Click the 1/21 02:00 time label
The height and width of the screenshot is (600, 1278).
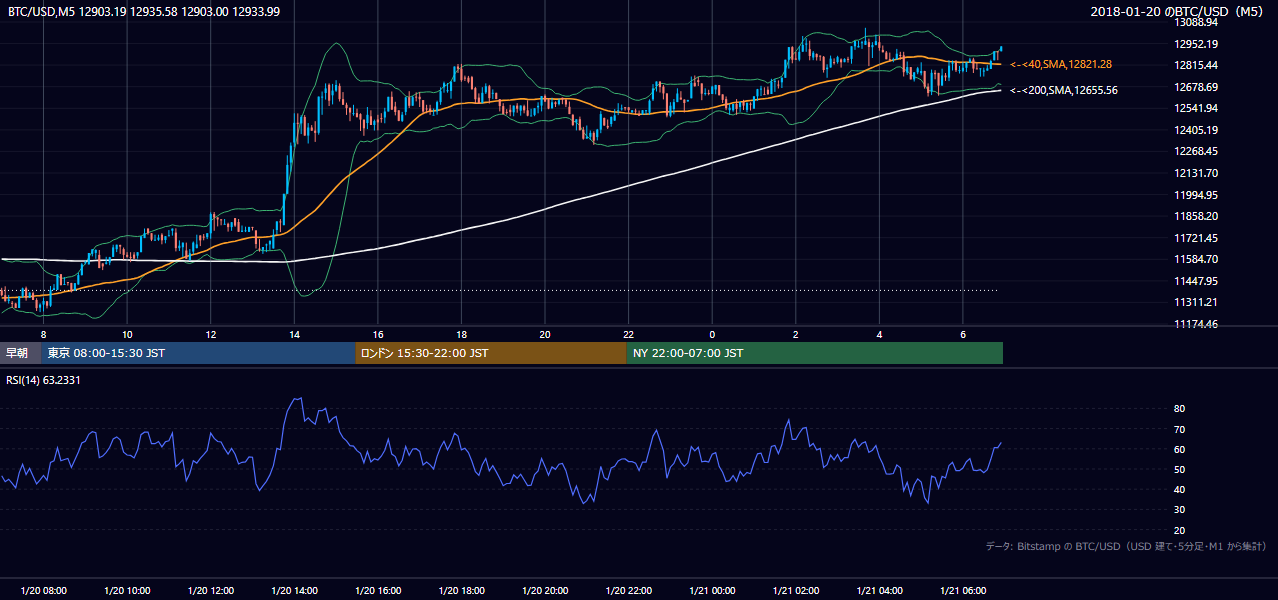[x=795, y=591]
